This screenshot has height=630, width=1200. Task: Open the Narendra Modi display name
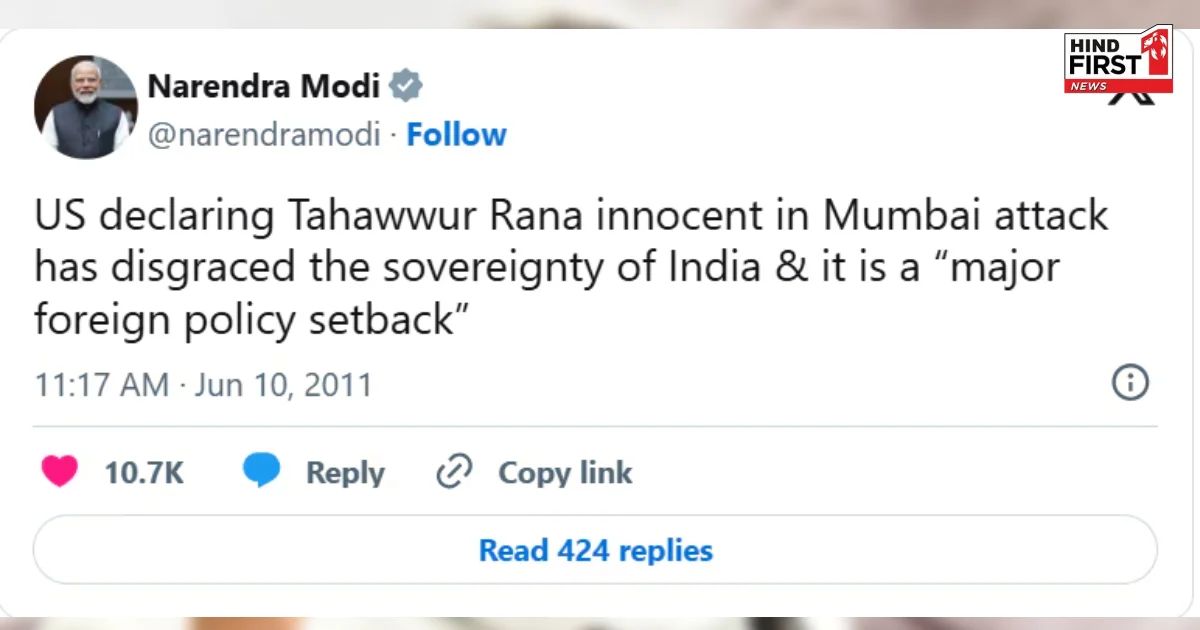coord(264,87)
